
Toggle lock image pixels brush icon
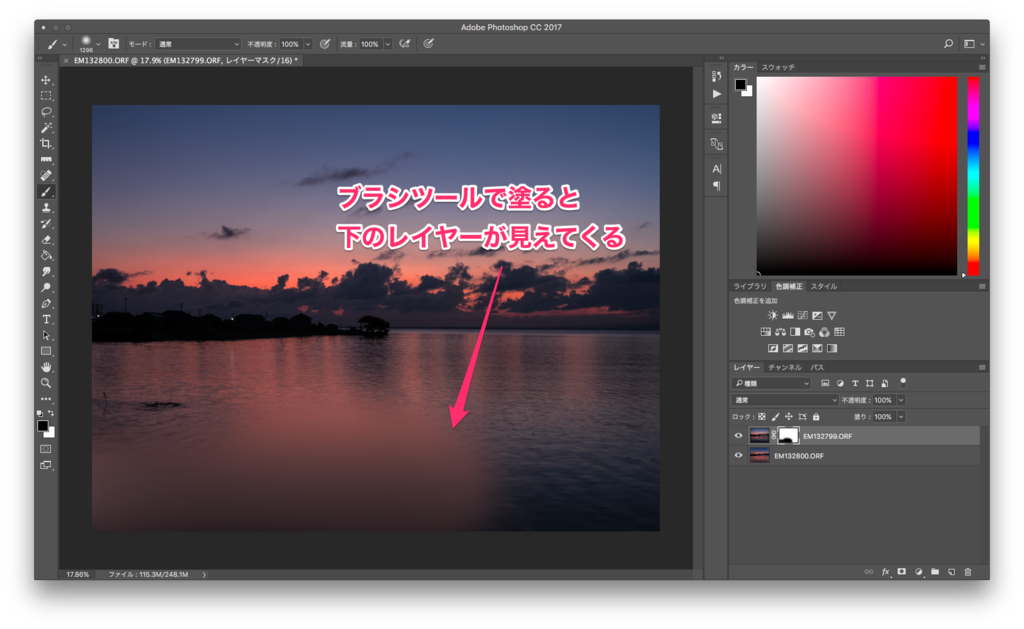click(x=775, y=417)
